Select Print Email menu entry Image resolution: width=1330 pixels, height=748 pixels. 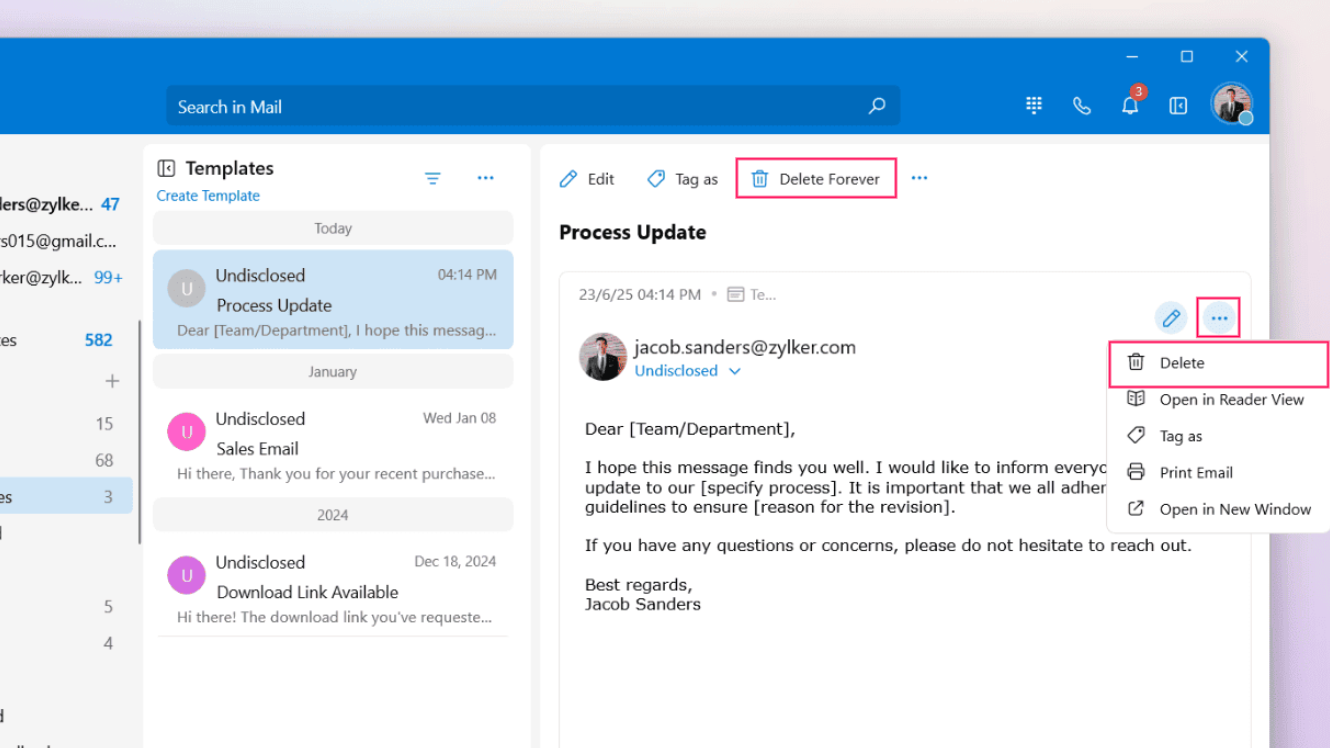coord(1218,472)
